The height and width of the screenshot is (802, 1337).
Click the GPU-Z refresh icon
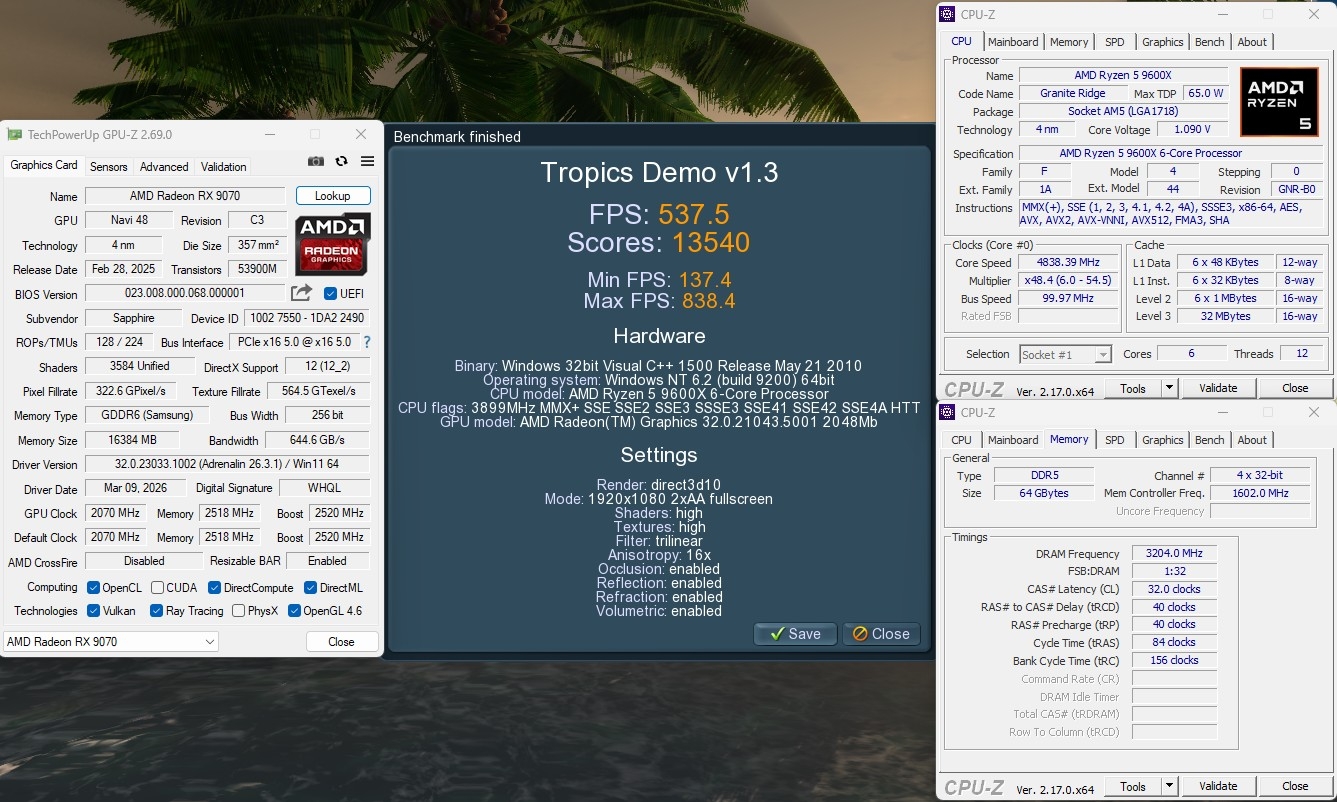pyautogui.click(x=342, y=162)
